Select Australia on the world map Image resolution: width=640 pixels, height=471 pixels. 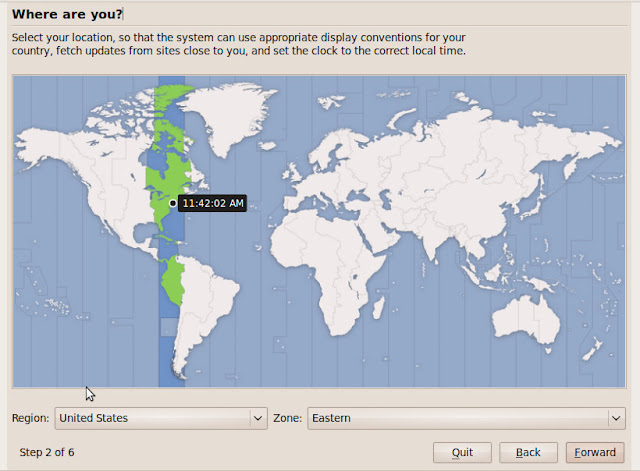tap(527, 318)
